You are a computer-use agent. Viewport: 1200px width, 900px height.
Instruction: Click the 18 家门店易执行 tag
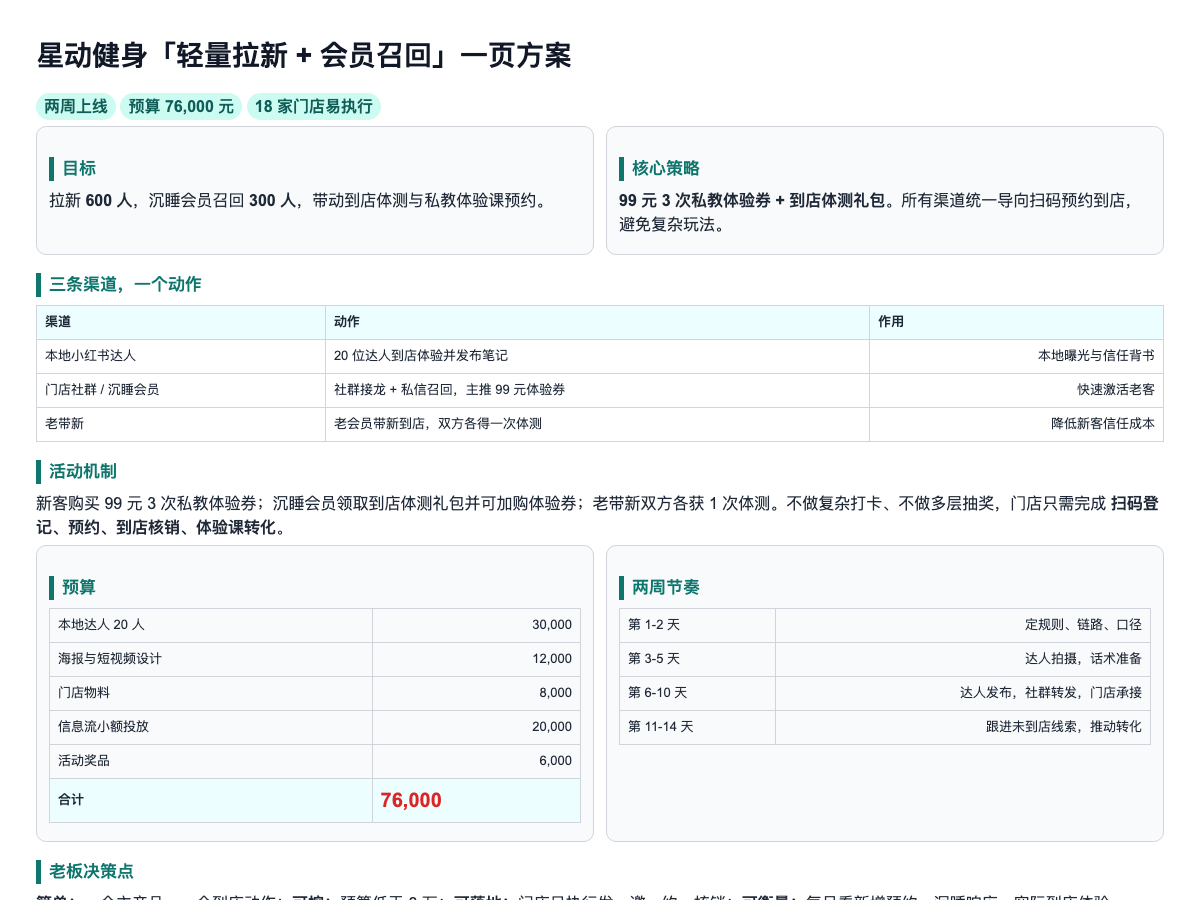(x=314, y=107)
